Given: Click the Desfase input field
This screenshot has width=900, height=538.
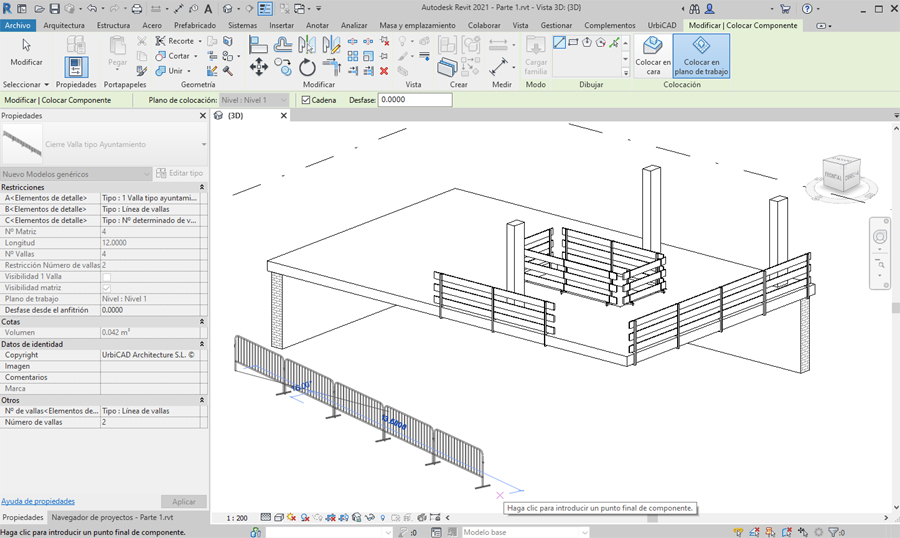Looking at the screenshot, I should coord(415,100).
